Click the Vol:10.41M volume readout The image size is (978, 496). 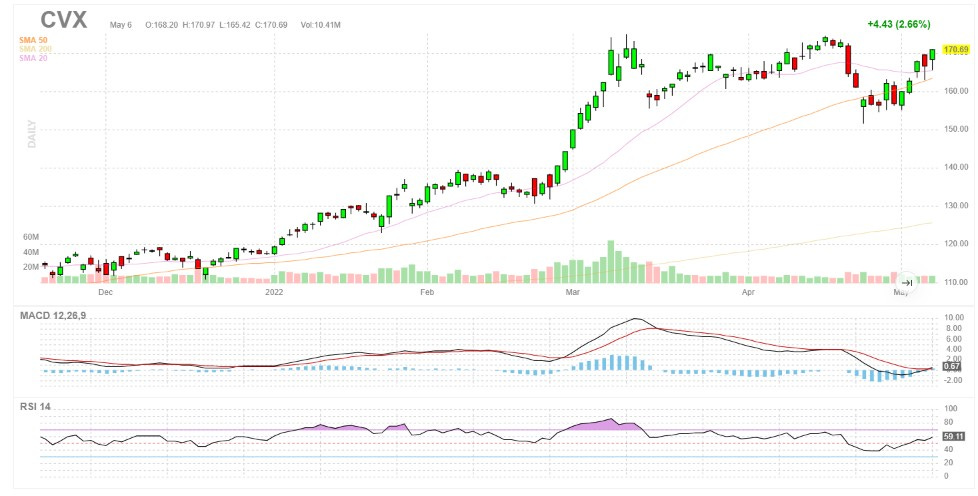point(319,25)
